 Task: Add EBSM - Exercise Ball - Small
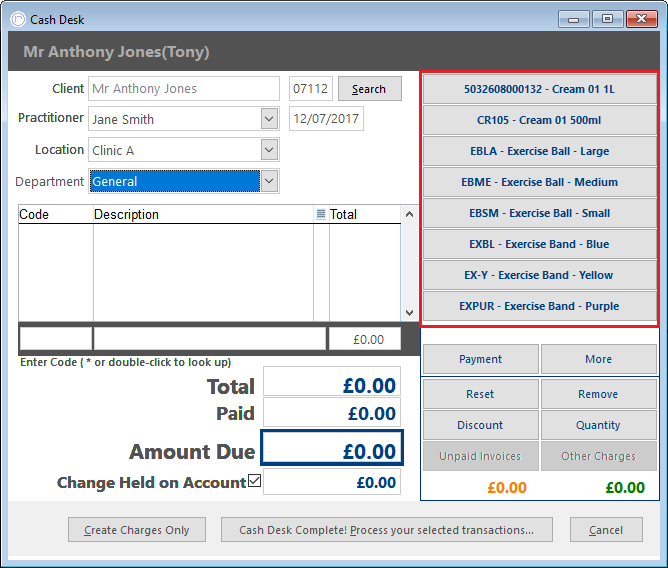coord(539,213)
